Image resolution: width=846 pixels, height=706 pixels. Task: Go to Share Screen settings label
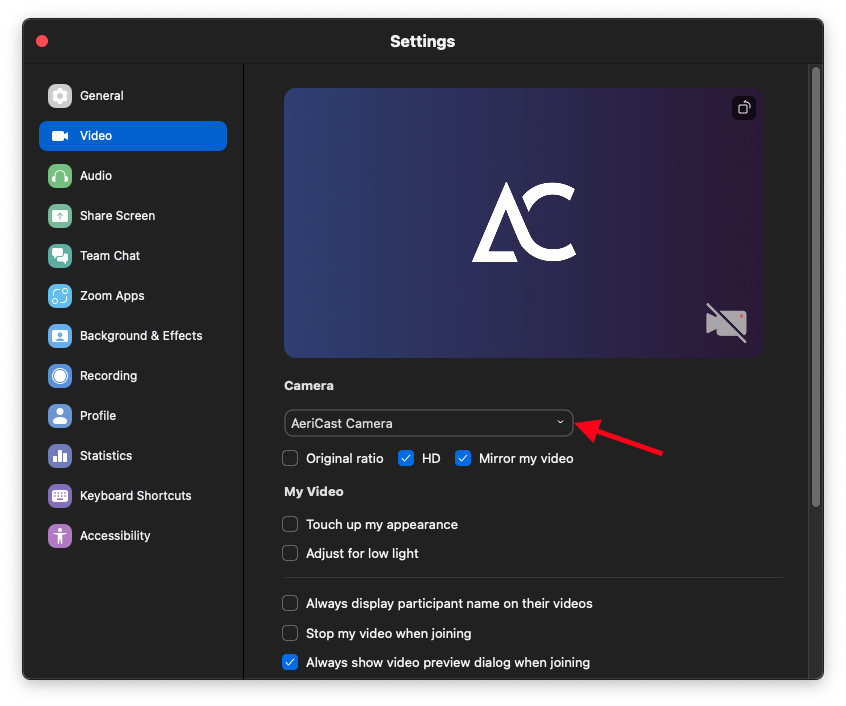tap(118, 216)
